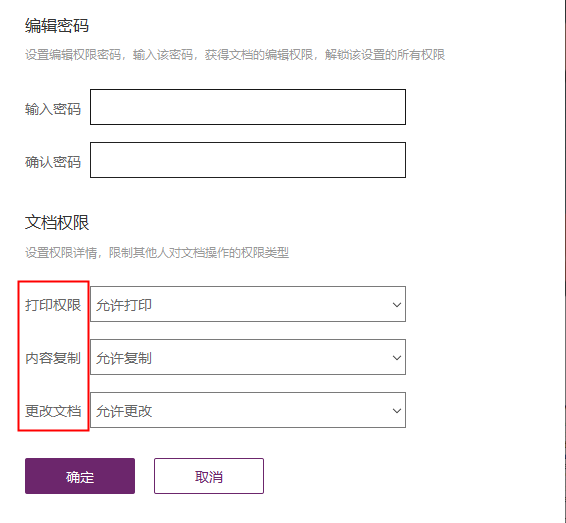Viewport: 566px width, 523px height.
Task: Click the 输入密码 password input box
Action: coord(248,107)
